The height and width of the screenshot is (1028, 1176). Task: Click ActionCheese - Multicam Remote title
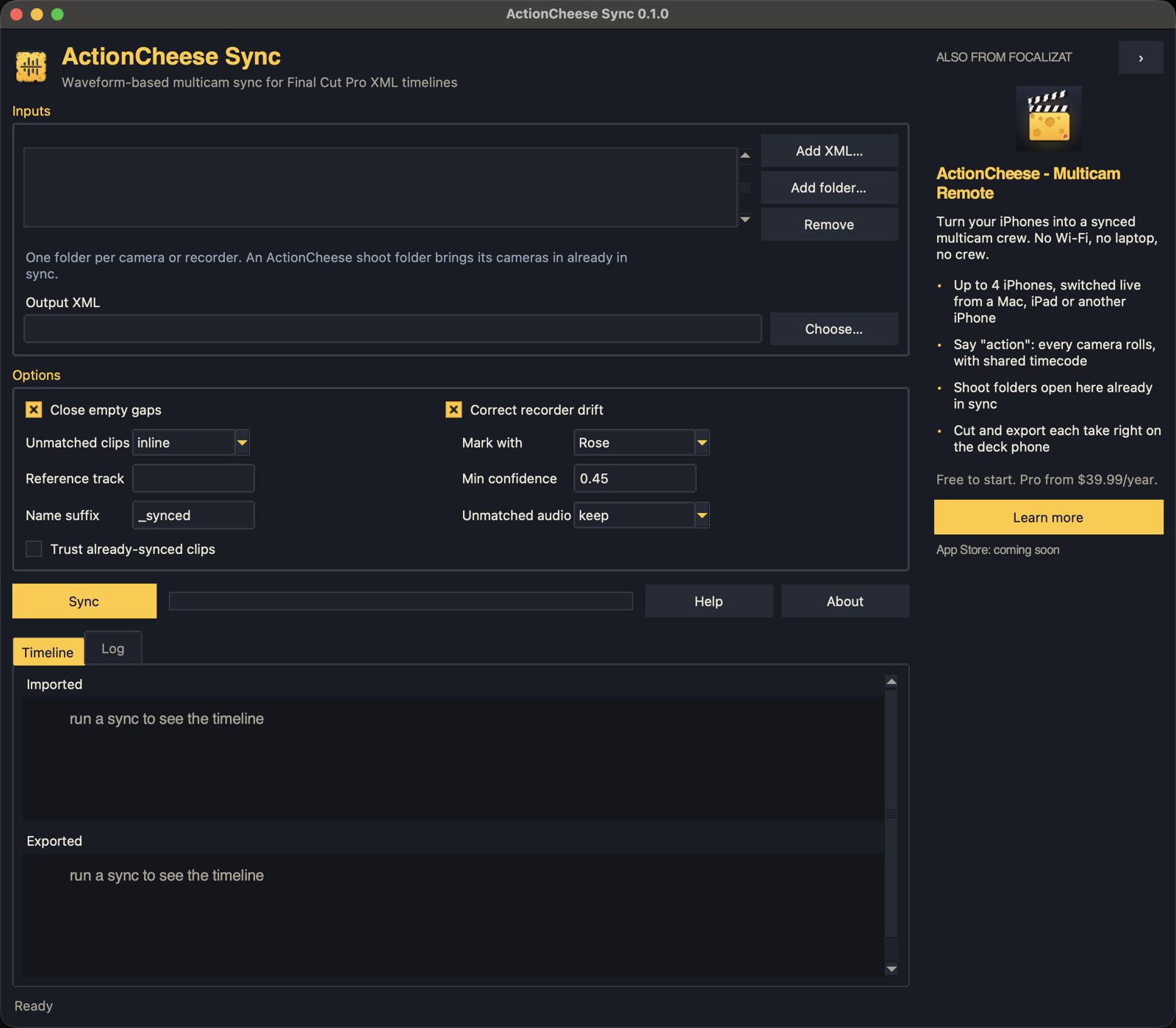click(1028, 183)
